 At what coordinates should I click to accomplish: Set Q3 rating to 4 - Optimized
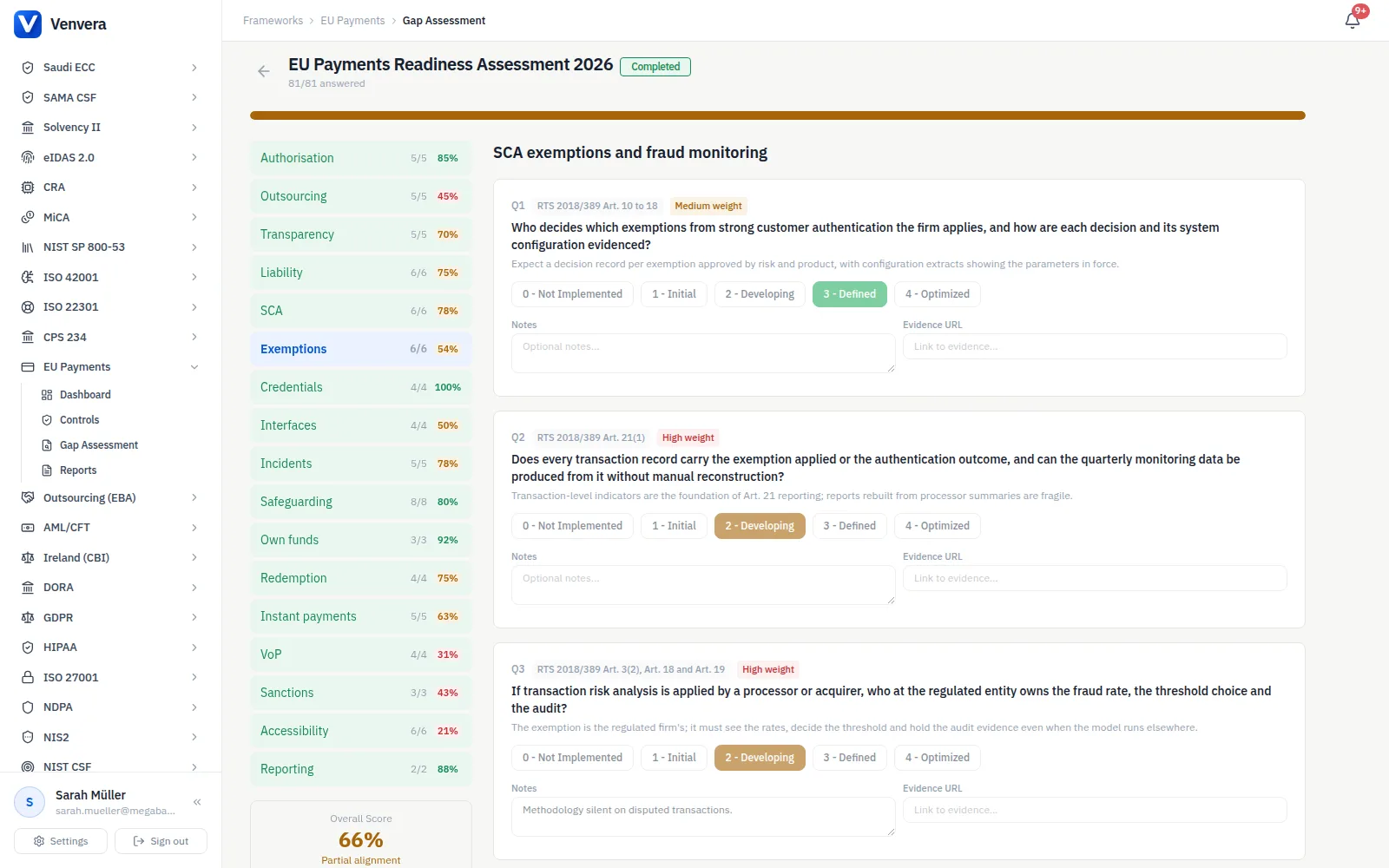[938, 758]
